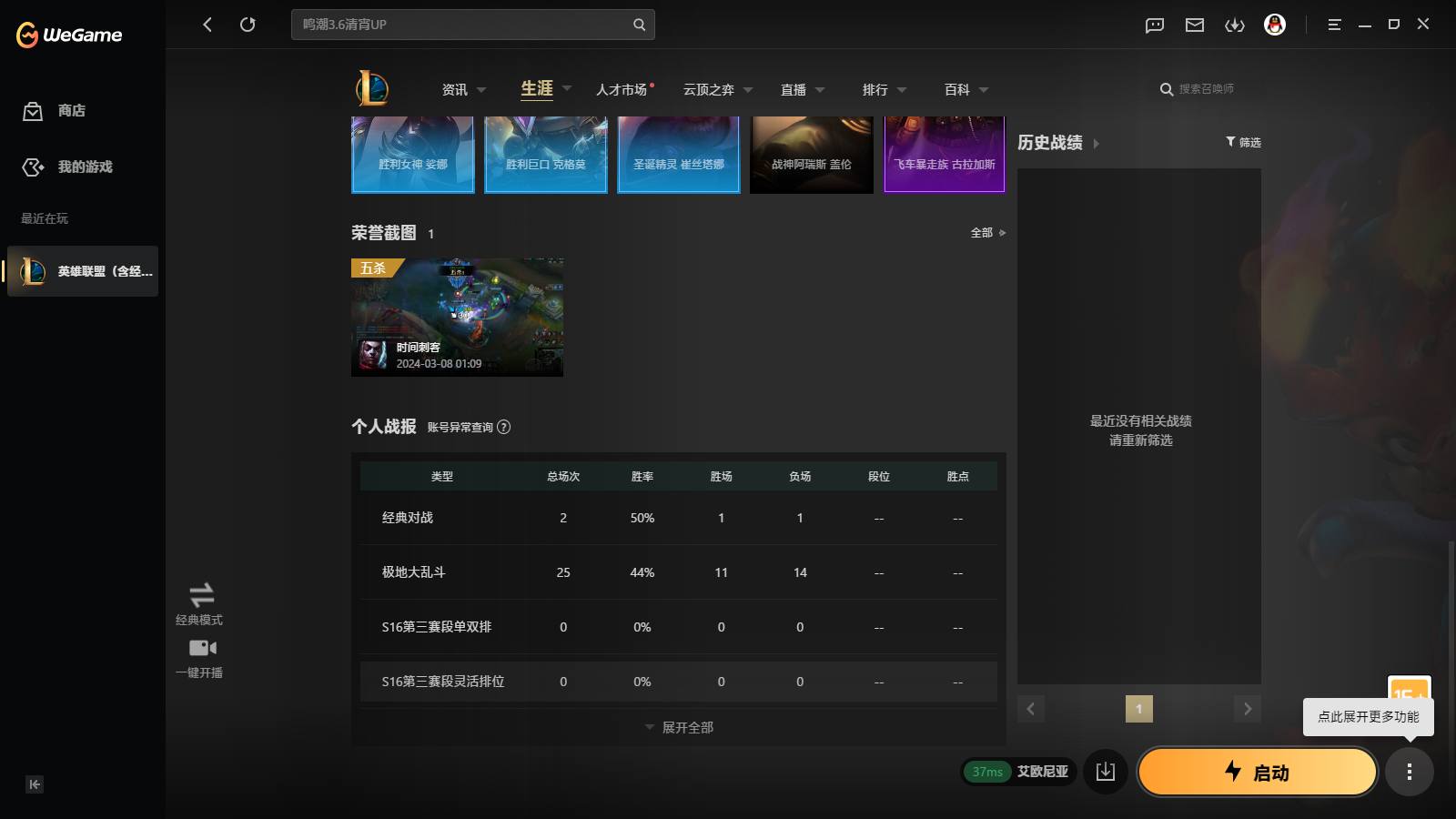Click the WeGame logo
This screenshot has height=819, width=1456.
click(x=69, y=35)
